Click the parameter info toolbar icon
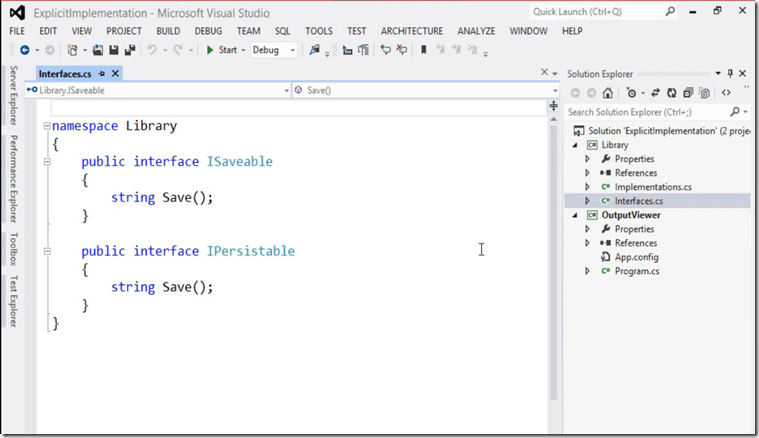This screenshot has width=759, height=438. click(x=364, y=50)
